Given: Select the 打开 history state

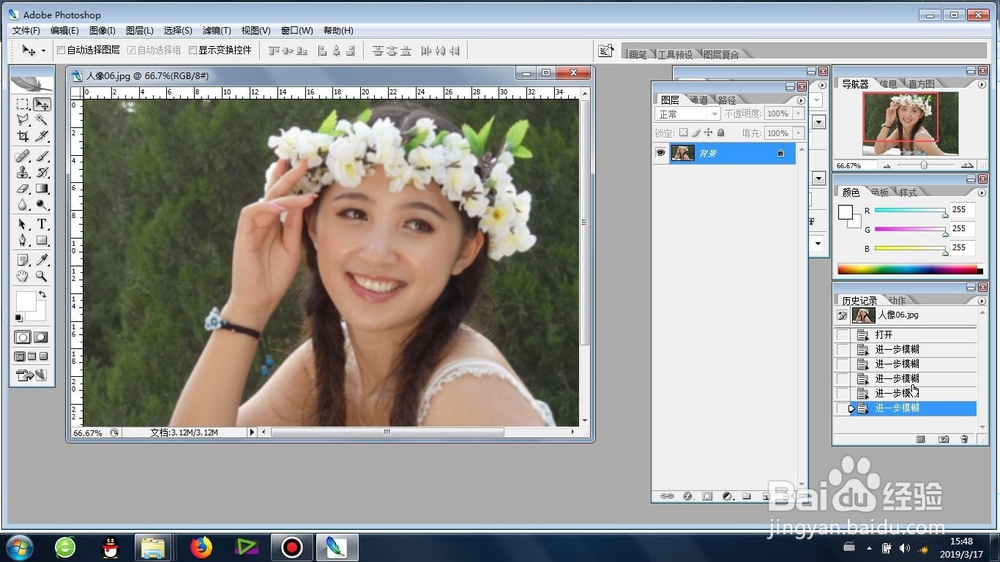Looking at the screenshot, I should coord(906,335).
